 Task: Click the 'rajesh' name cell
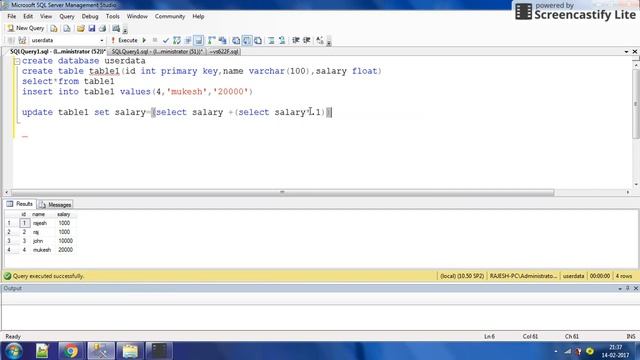(40, 223)
